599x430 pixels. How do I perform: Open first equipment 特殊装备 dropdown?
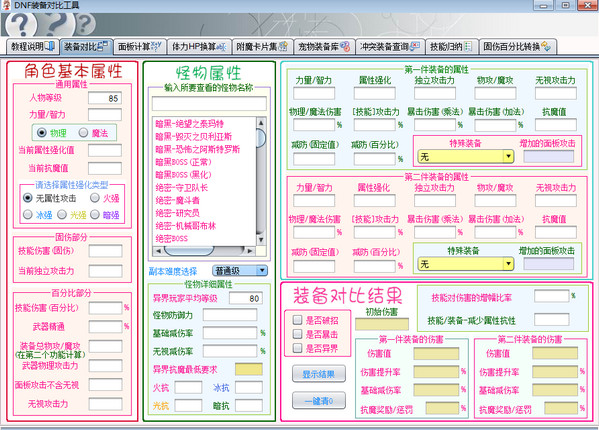click(465, 157)
